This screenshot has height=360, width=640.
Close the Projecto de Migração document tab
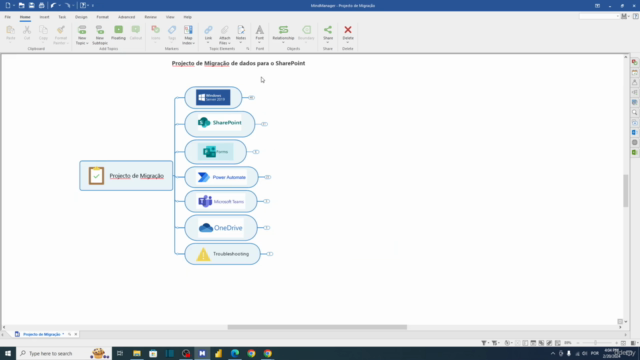(x=76, y=334)
